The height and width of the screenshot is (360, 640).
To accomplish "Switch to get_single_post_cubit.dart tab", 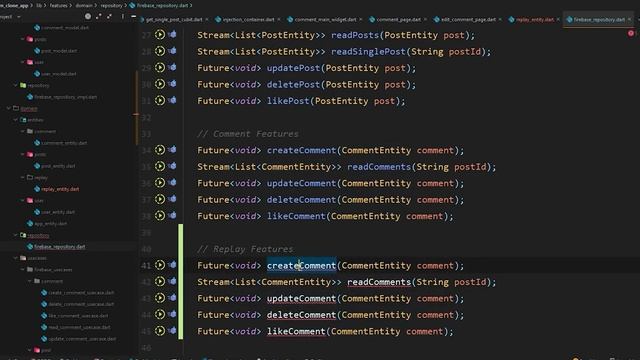I will tap(174, 19).
